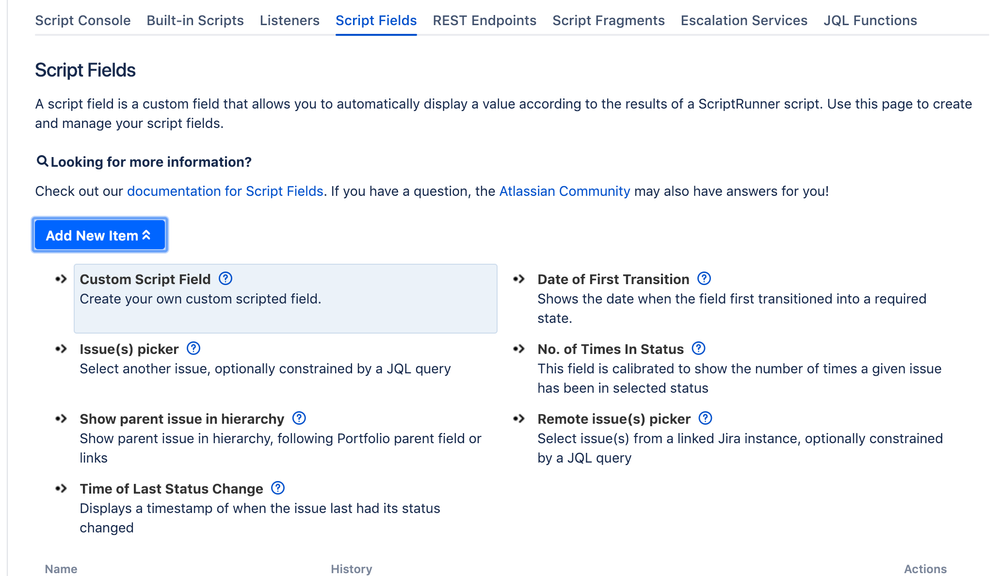The image size is (999, 576).
Task: Switch to the JQL Functions tab
Action: click(870, 20)
